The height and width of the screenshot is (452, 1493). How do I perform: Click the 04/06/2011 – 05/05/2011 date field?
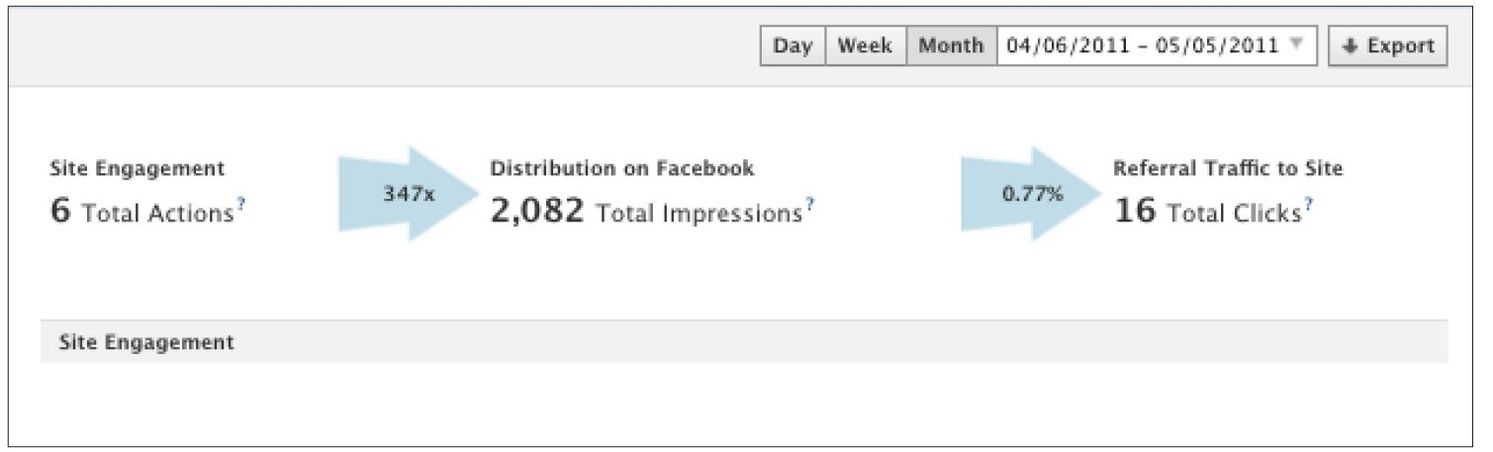[1142, 46]
